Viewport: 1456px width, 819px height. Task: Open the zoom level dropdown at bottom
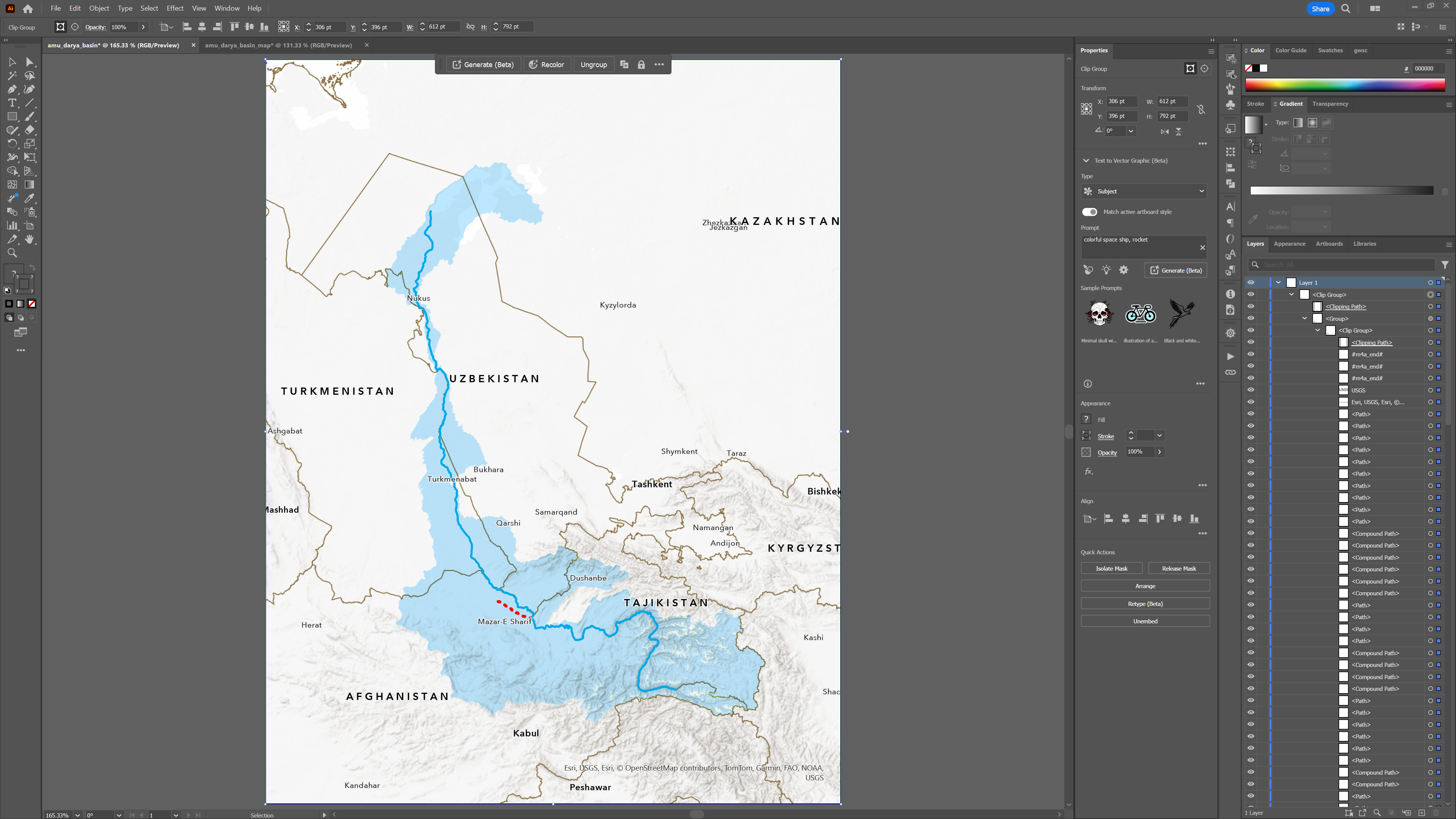click(77, 815)
